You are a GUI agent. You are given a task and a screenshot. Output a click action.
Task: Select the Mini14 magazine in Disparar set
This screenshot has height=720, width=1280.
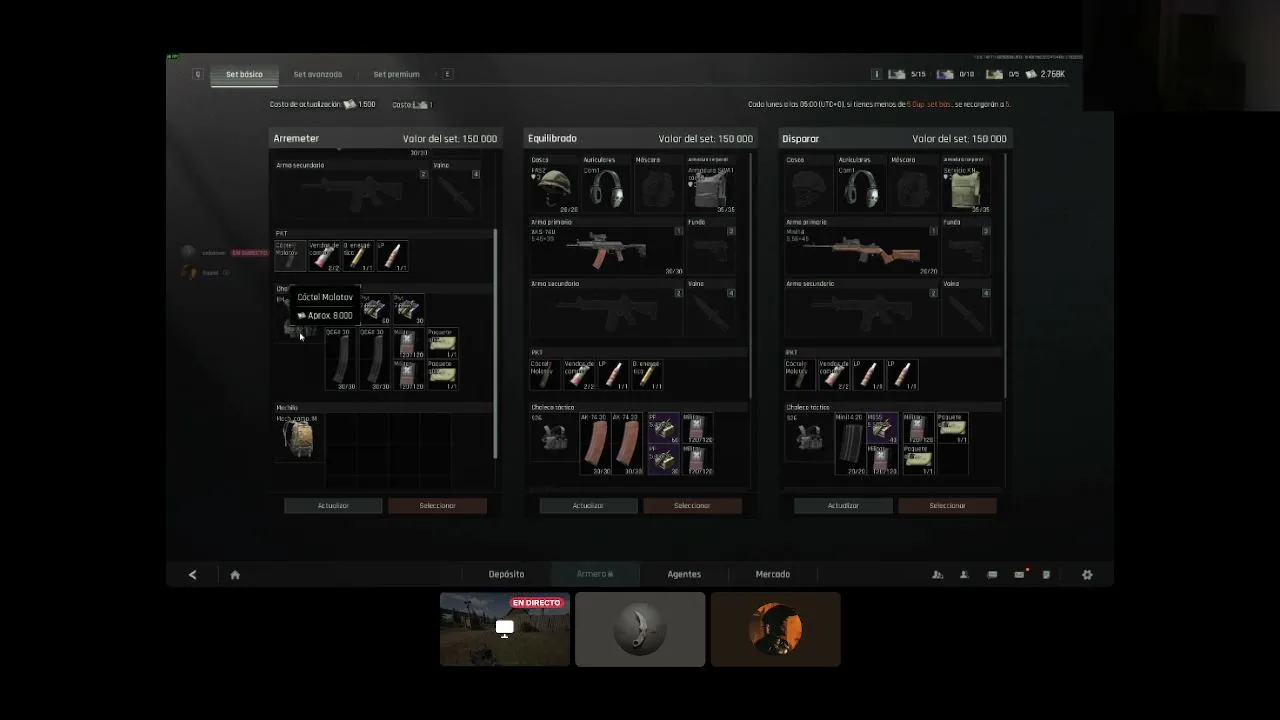tap(850, 444)
